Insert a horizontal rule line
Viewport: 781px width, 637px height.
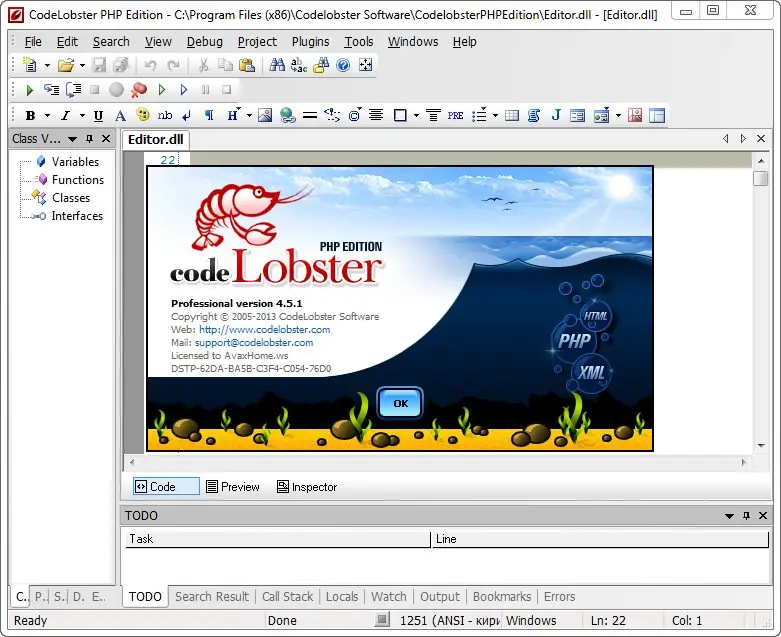(x=310, y=116)
